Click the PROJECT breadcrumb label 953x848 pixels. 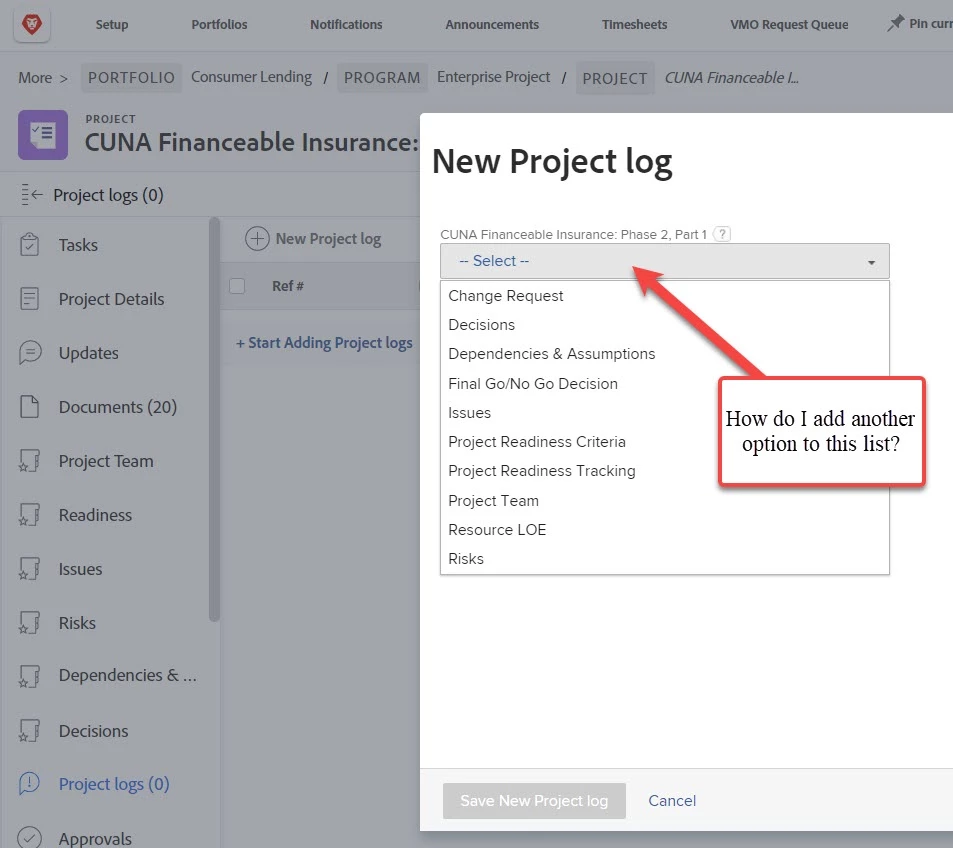tap(615, 78)
